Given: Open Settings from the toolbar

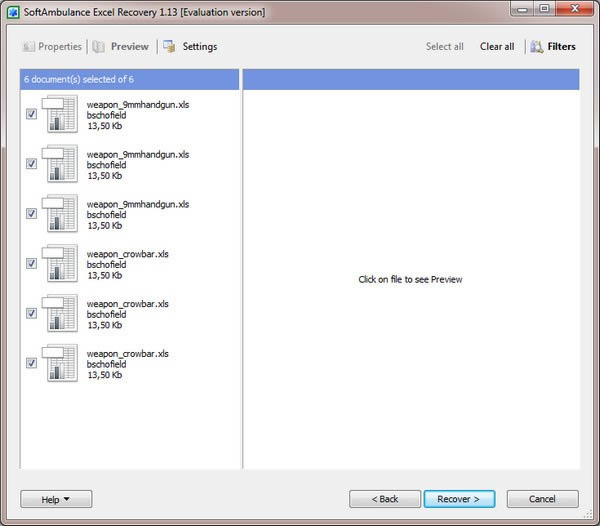Looking at the screenshot, I should 170,46.
